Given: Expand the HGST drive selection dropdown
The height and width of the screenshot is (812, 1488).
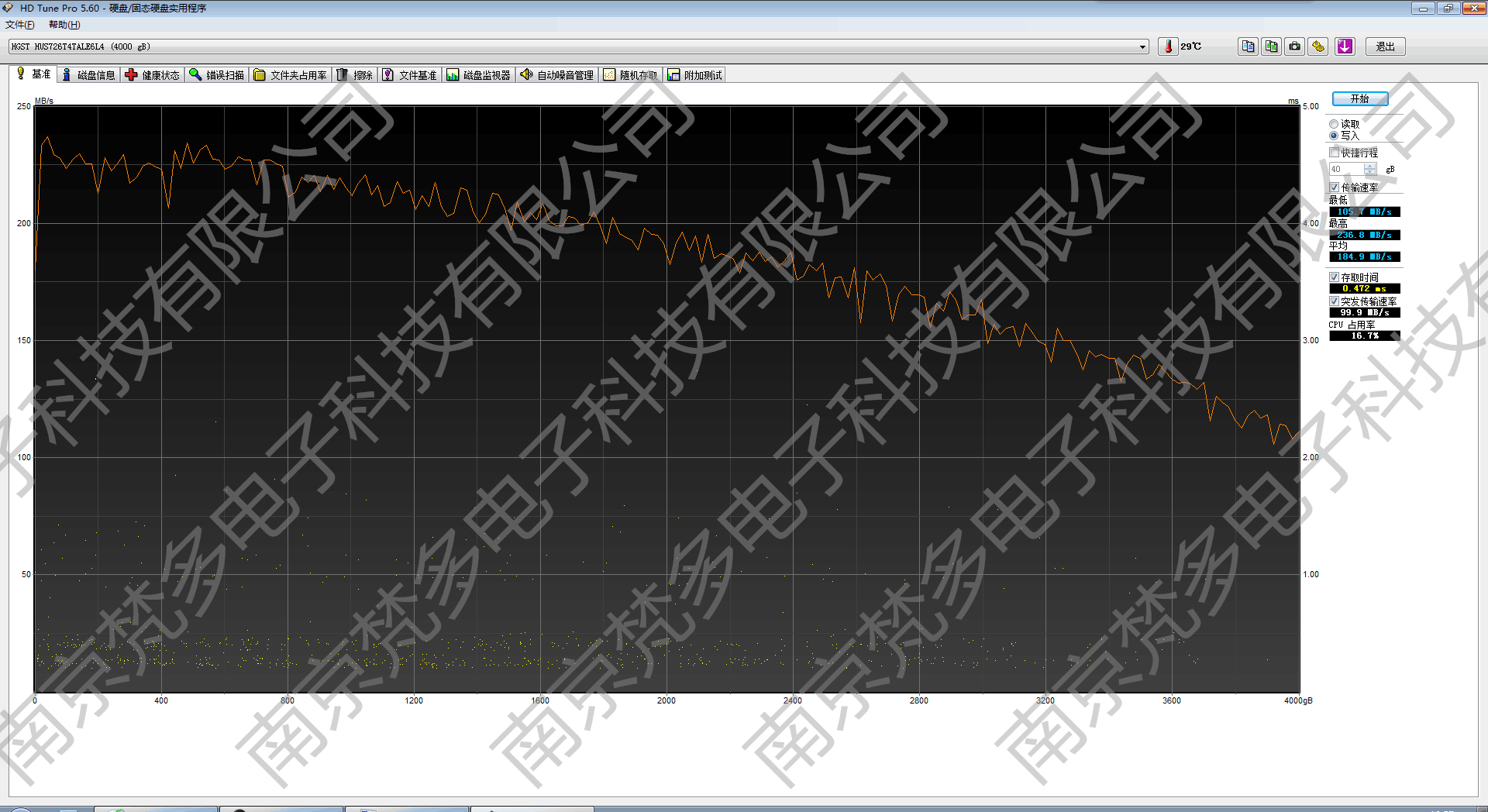Looking at the screenshot, I should pos(1142,47).
